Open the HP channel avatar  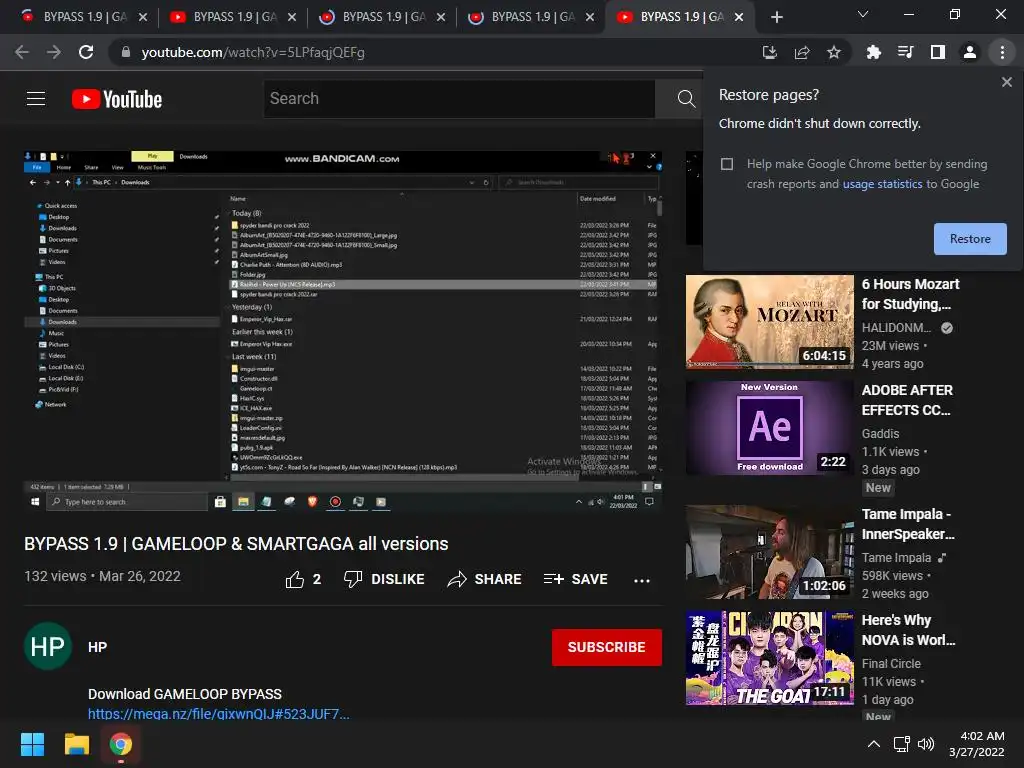[x=48, y=647]
